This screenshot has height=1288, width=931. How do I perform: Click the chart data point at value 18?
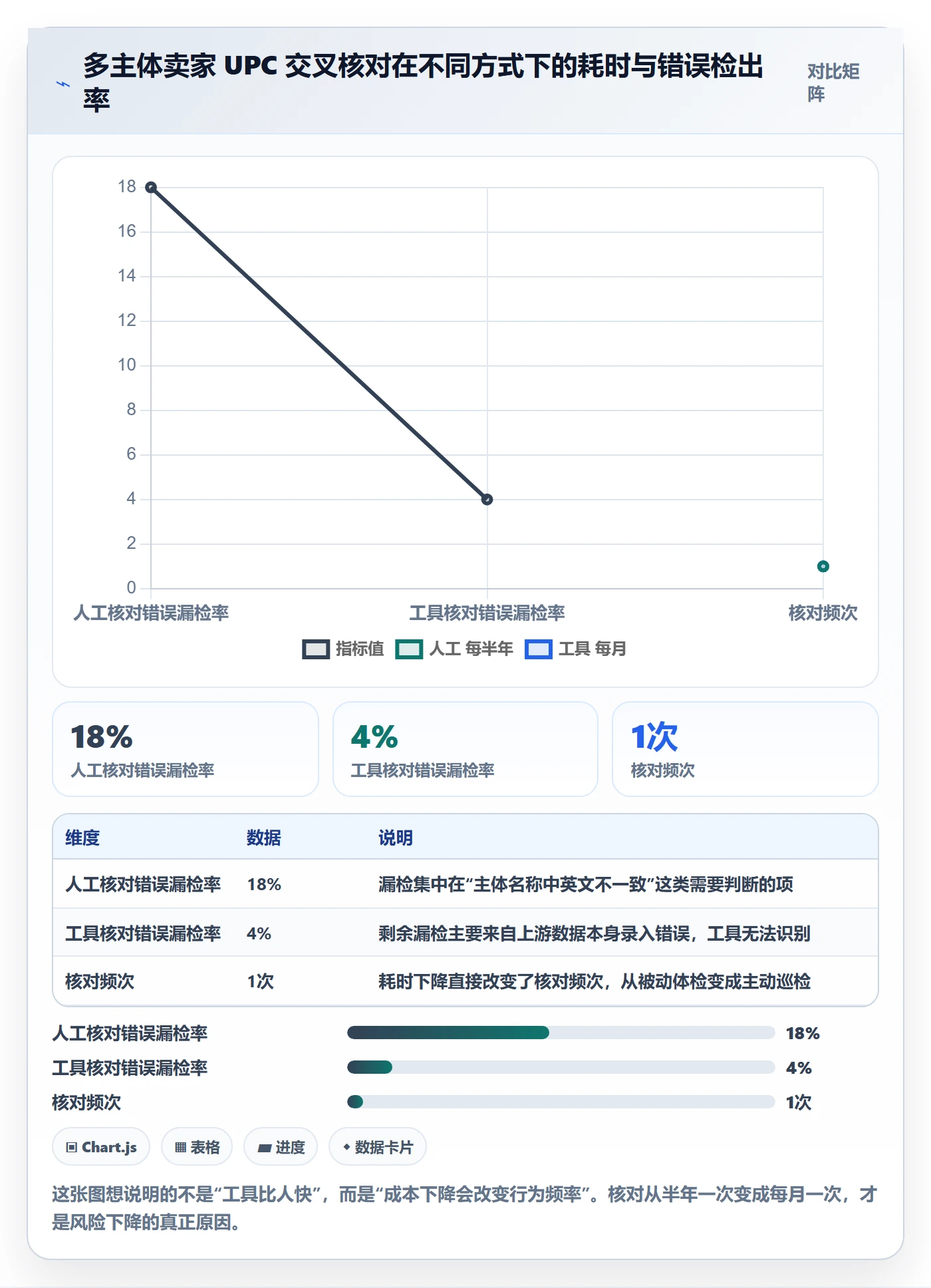pyautogui.click(x=151, y=188)
